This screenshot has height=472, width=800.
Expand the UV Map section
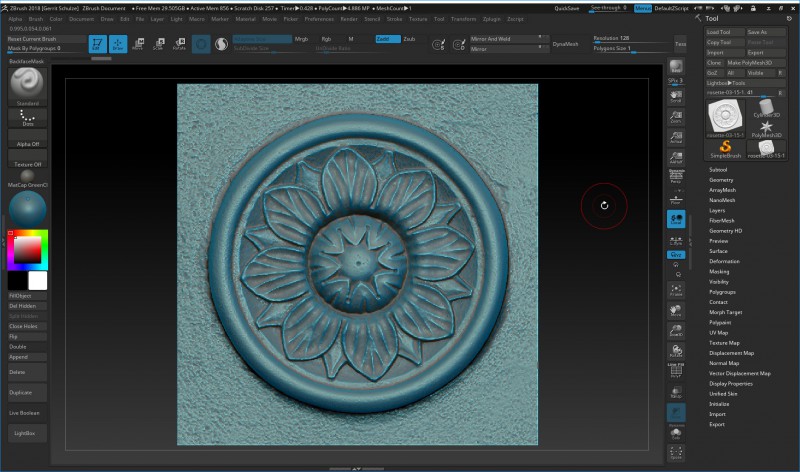pyautogui.click(x=718, y=333)
